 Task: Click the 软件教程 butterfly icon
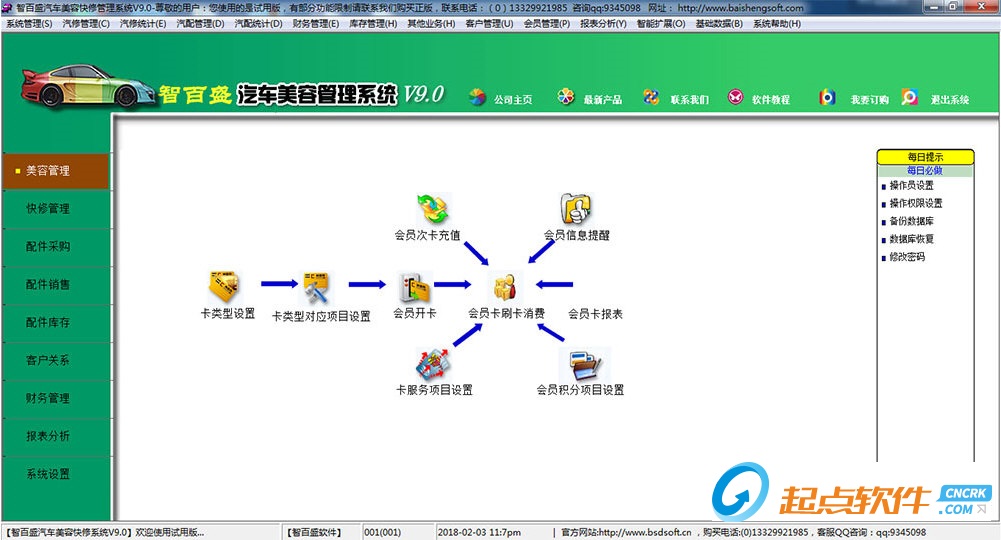(735, 97)
